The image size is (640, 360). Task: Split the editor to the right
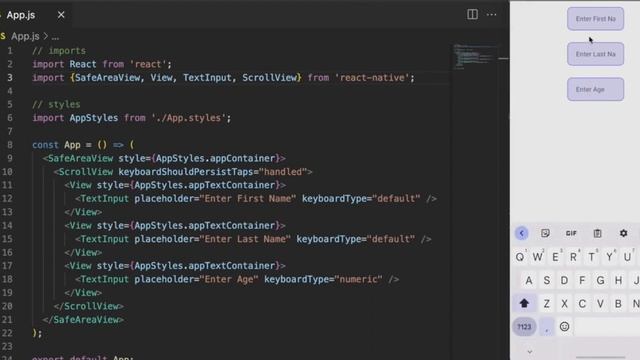(x=472, y=14)
